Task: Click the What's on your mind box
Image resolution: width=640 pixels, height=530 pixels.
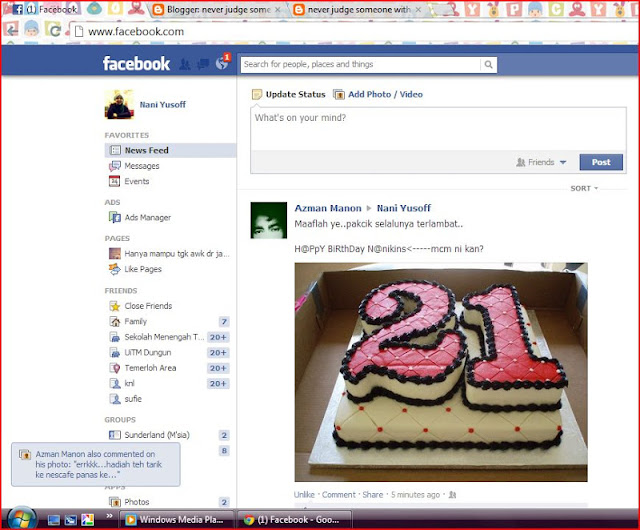Action: [x=438, y=129]
